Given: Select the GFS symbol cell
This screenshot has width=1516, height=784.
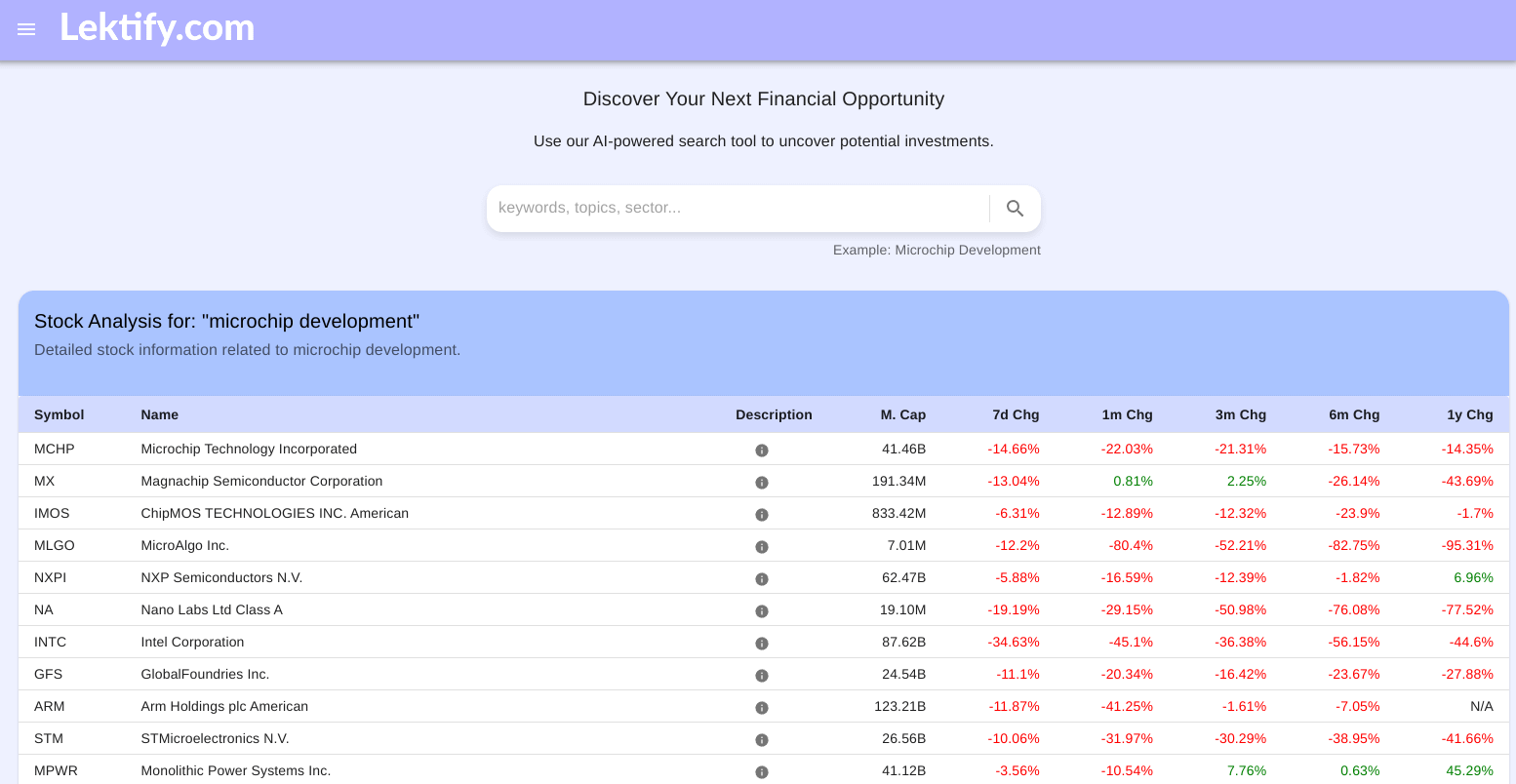Looking at the screenshot, I should [x=48, y=674].
